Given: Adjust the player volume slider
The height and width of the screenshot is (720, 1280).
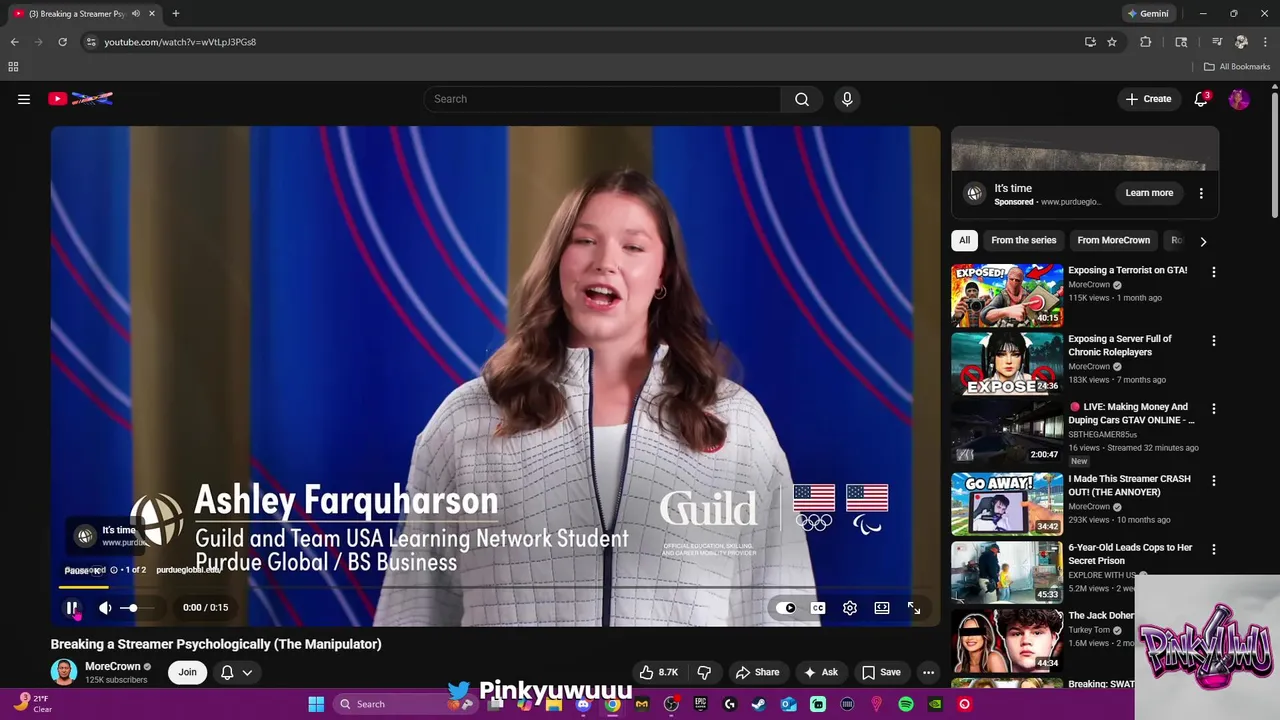Looking at the screenshot, I should click(135, 608).
